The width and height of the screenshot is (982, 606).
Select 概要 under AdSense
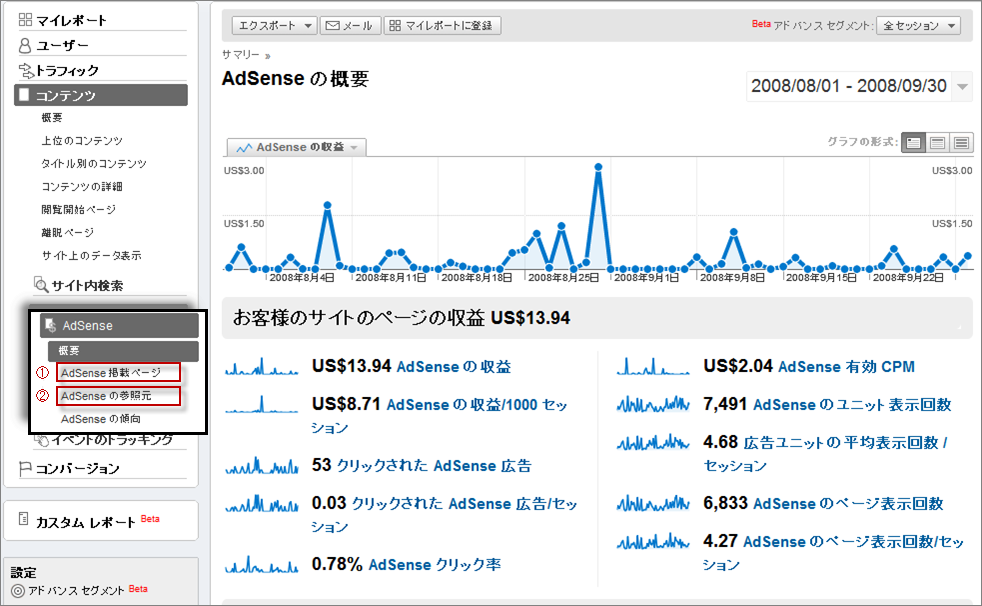point(123,351)
